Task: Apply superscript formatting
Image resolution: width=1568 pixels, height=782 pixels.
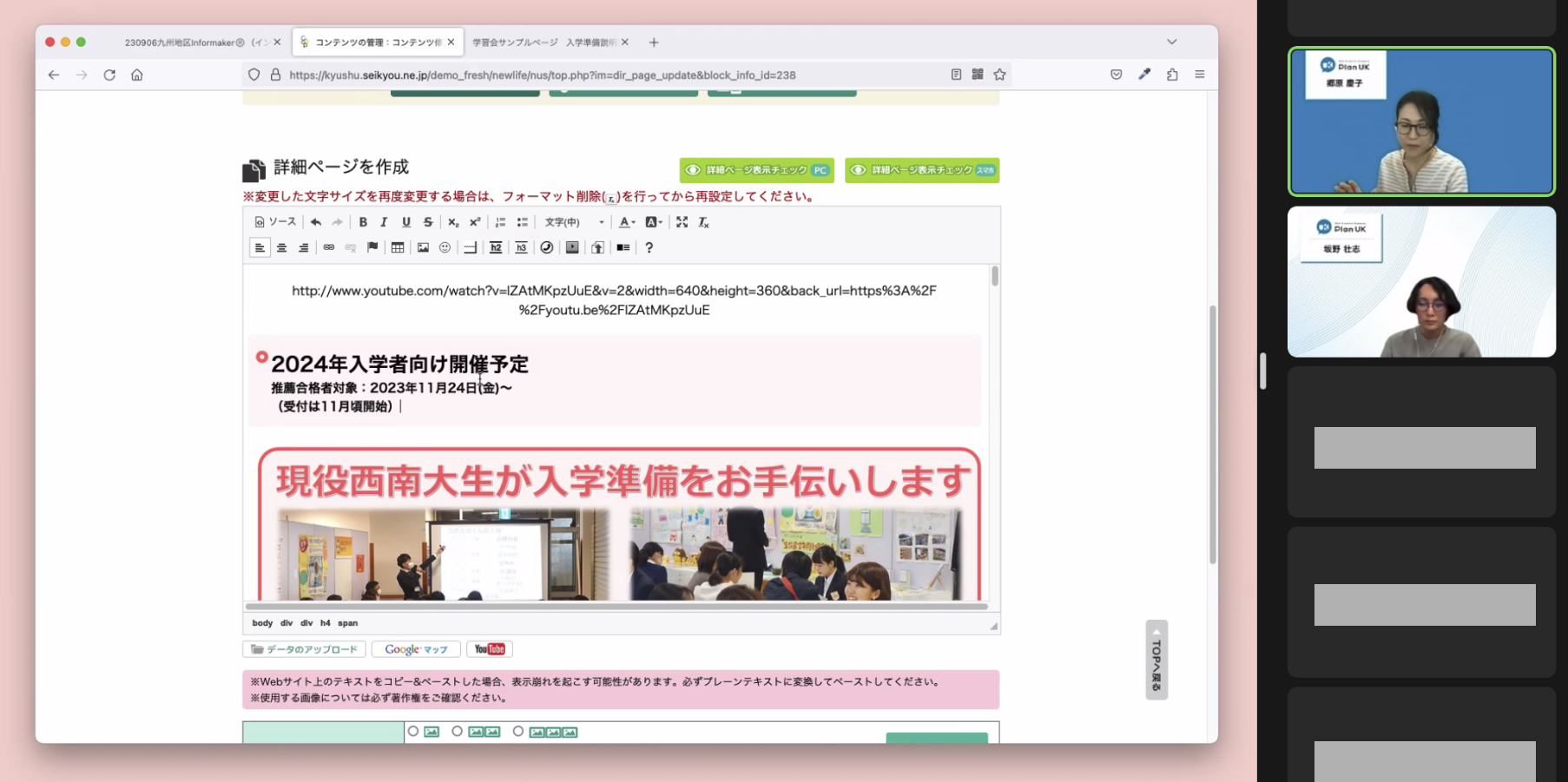Action: pos(475,222)
